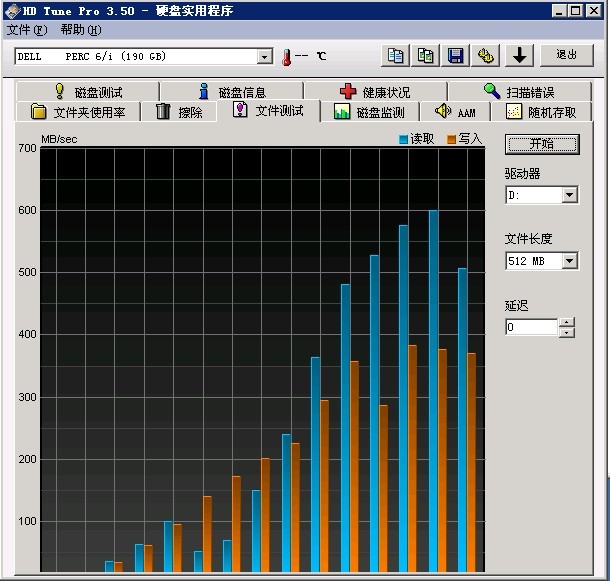
Task: Switch to the 健康状况 tab
Action: click(x=375, y=92)
